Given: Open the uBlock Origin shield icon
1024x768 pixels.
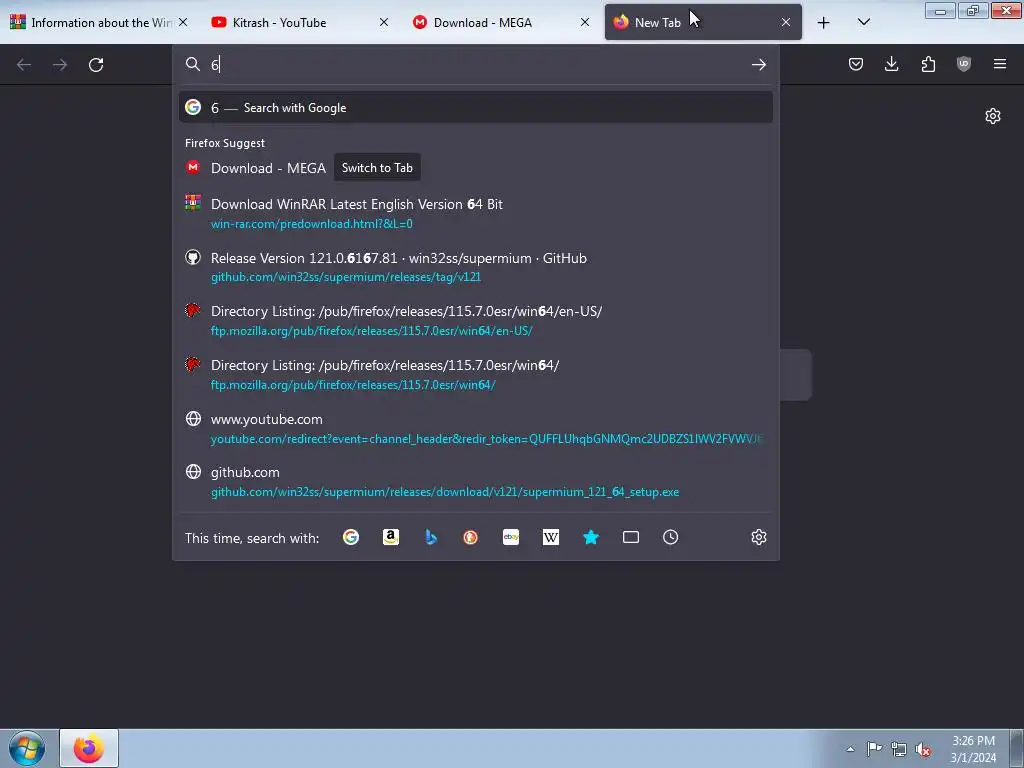Looking at the screenshot, I should [963, 64].
